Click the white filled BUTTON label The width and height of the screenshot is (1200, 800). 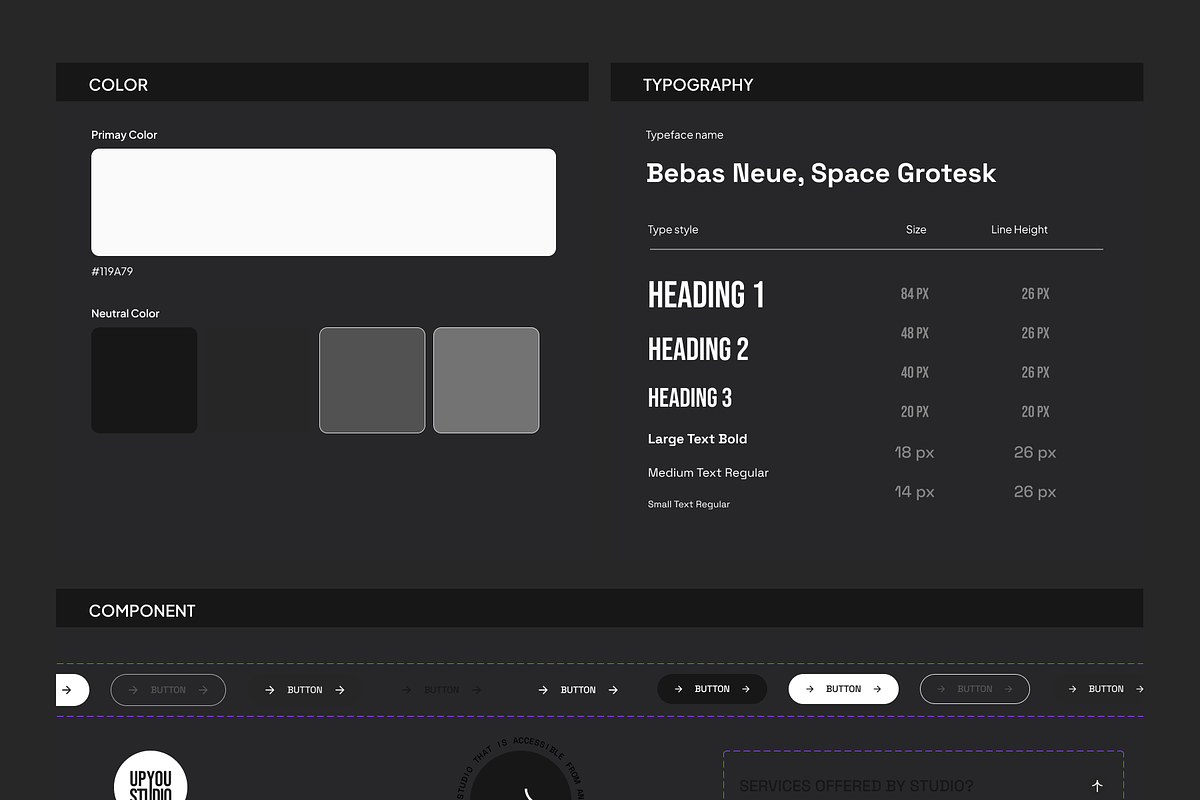843,689
